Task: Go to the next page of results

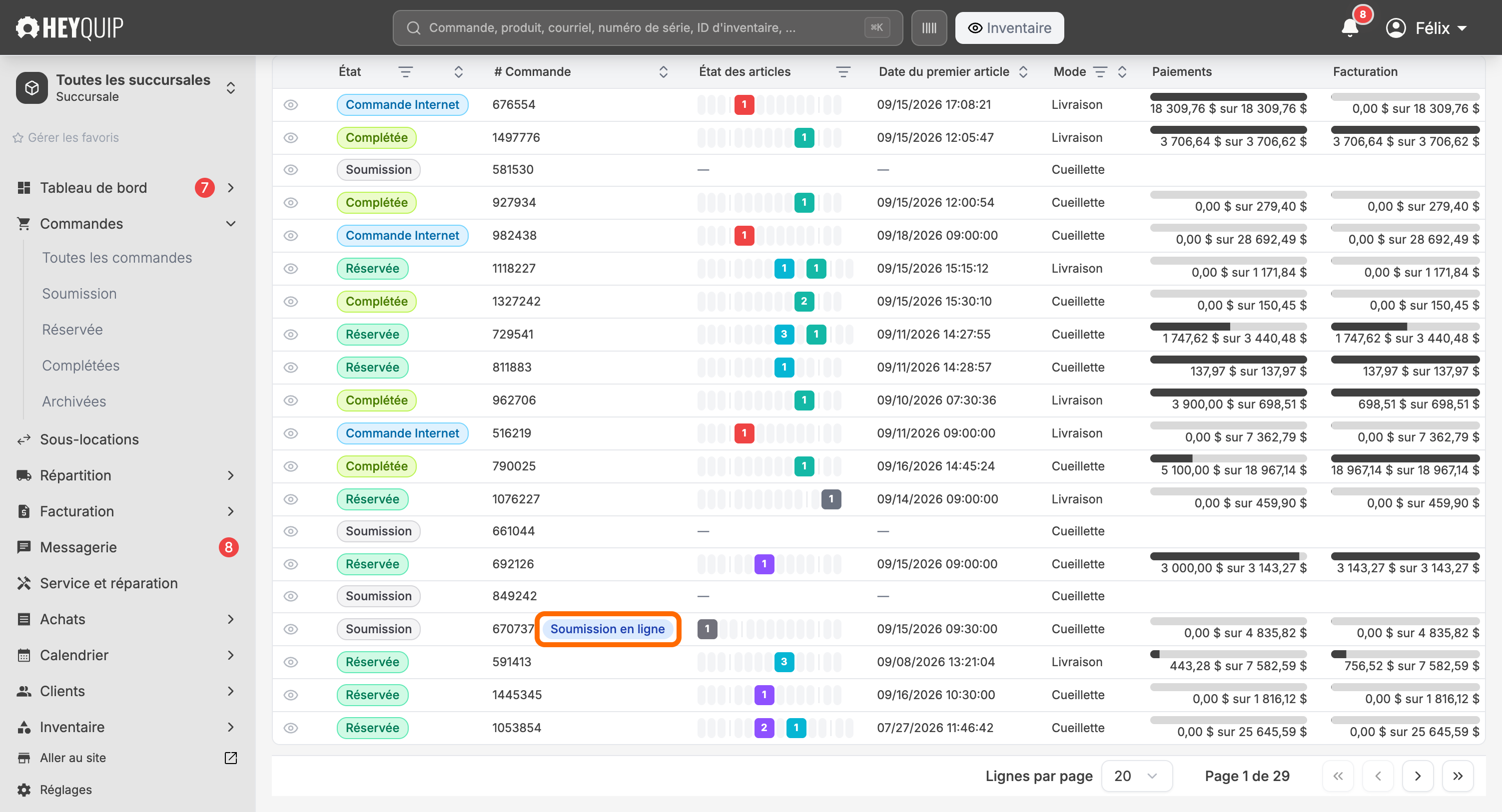Action: click(x=1418, y=776)
